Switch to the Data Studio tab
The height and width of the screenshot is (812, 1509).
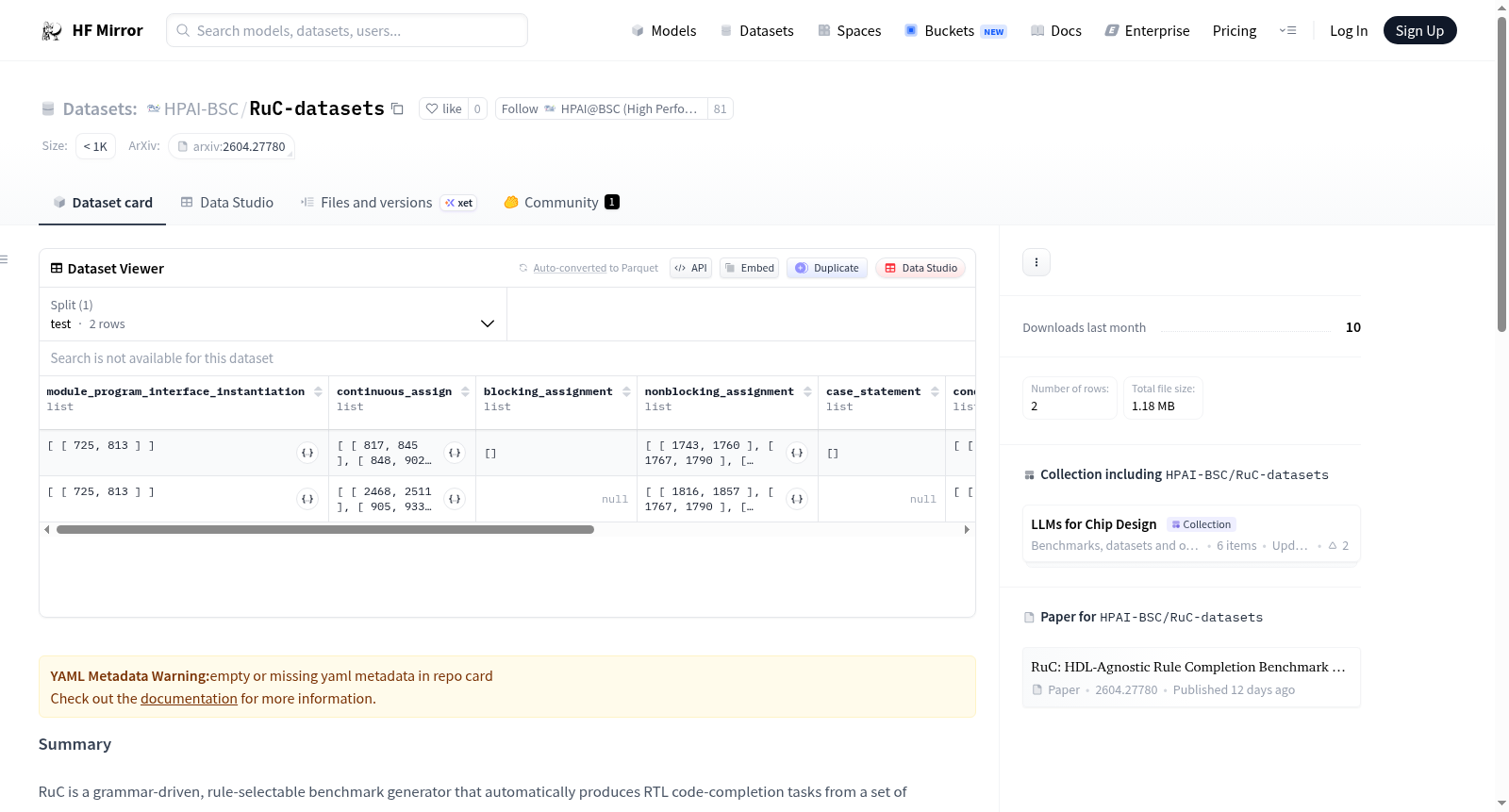coord(226,203)
